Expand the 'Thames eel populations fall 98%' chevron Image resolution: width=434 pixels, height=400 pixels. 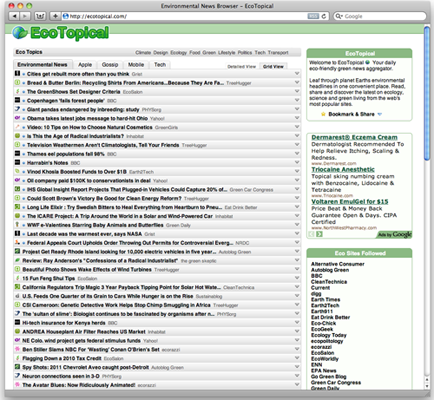point(297,153)
